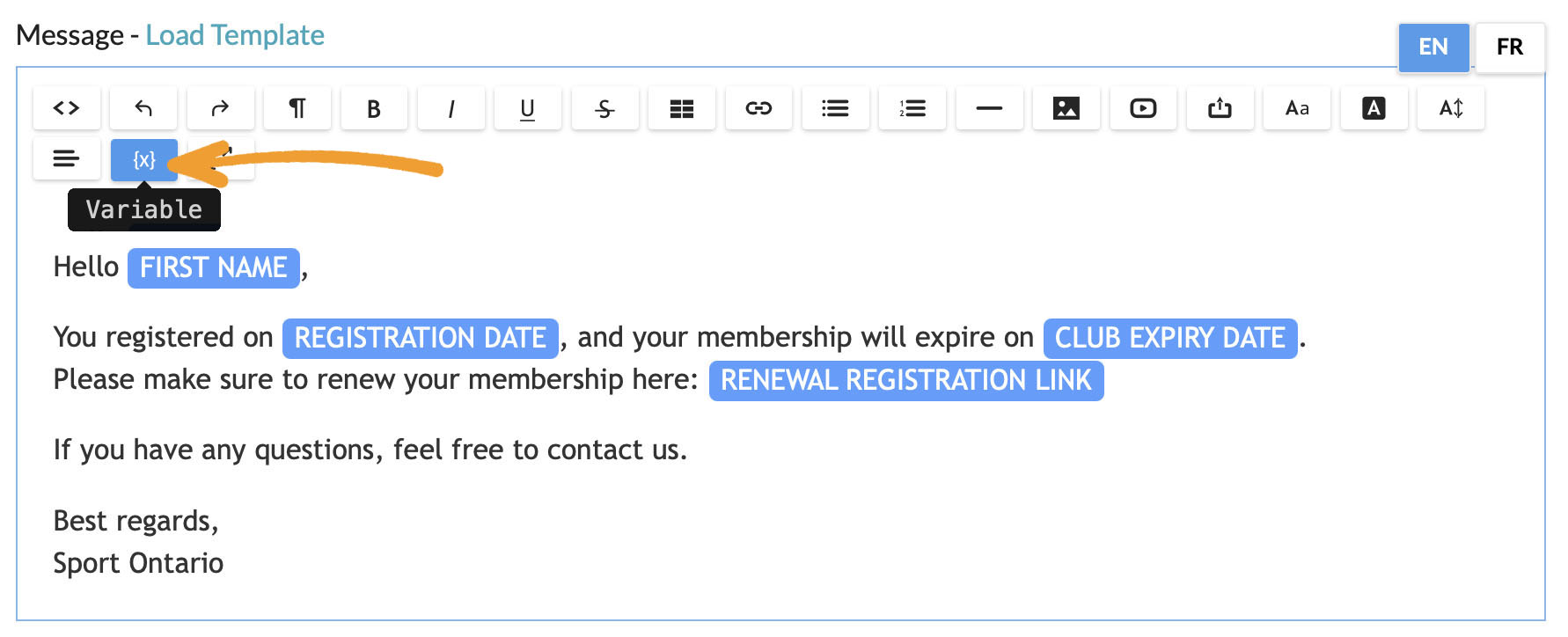The height and width of the screenshot is (637, 1568).
Task: Open text color picker
Action: click(x=1374, y=108)
